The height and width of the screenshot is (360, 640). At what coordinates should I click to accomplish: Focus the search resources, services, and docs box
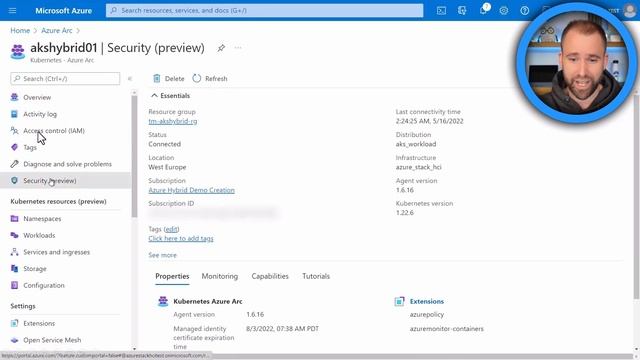(264, 11)
